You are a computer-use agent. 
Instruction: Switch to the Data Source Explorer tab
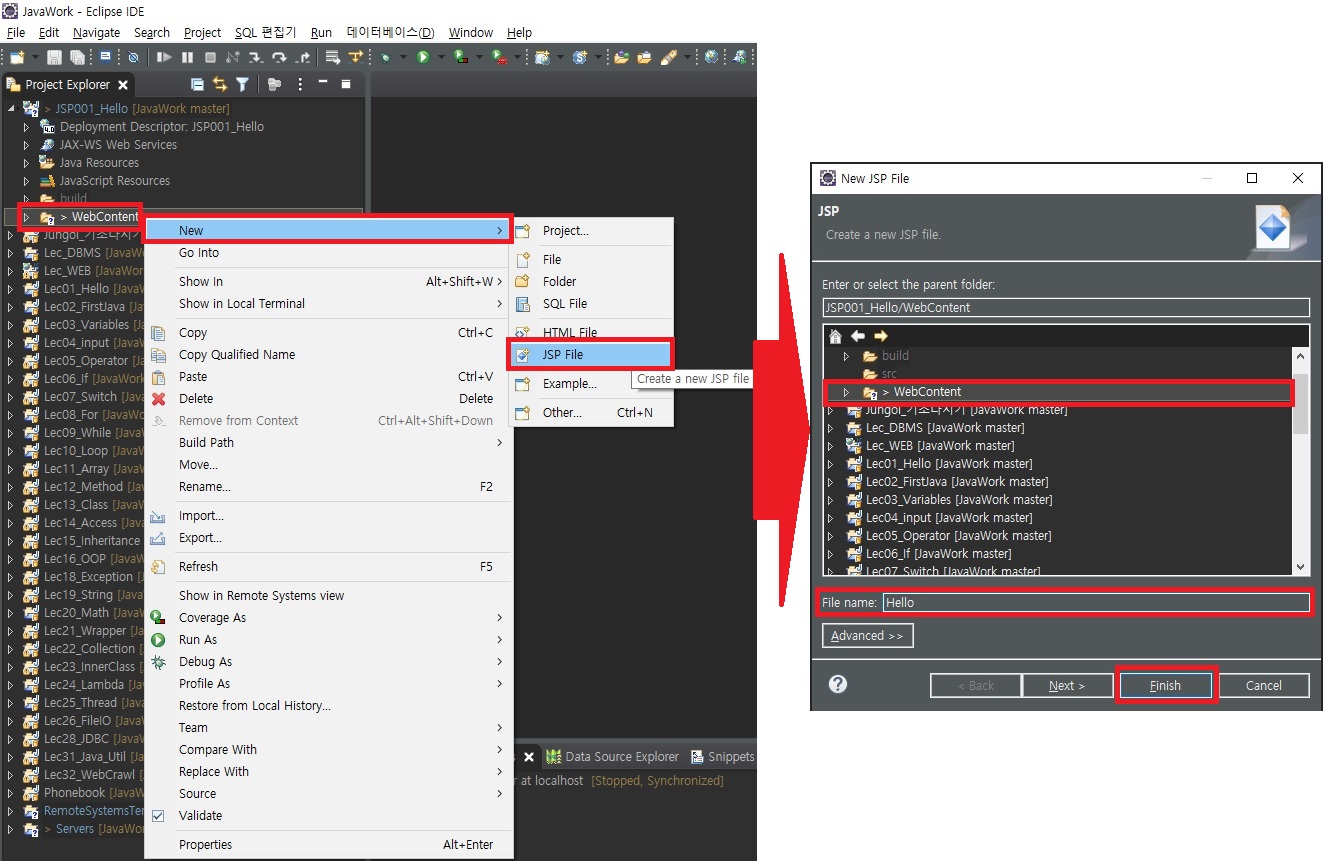(612, 757)
